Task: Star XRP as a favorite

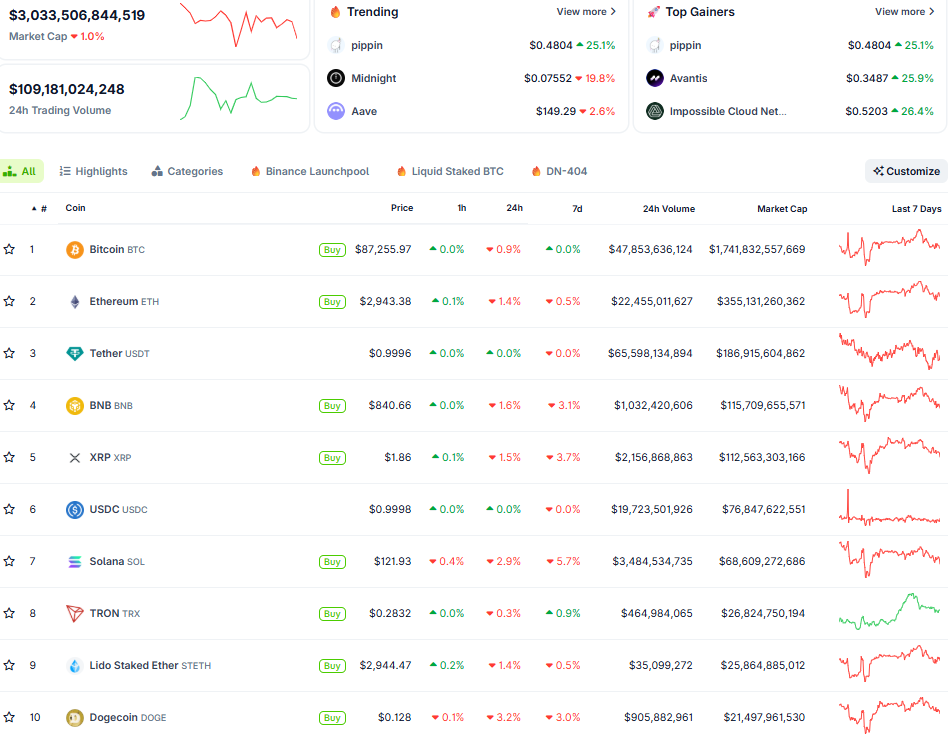Action: pyautogui.click(x=9, y=457)
